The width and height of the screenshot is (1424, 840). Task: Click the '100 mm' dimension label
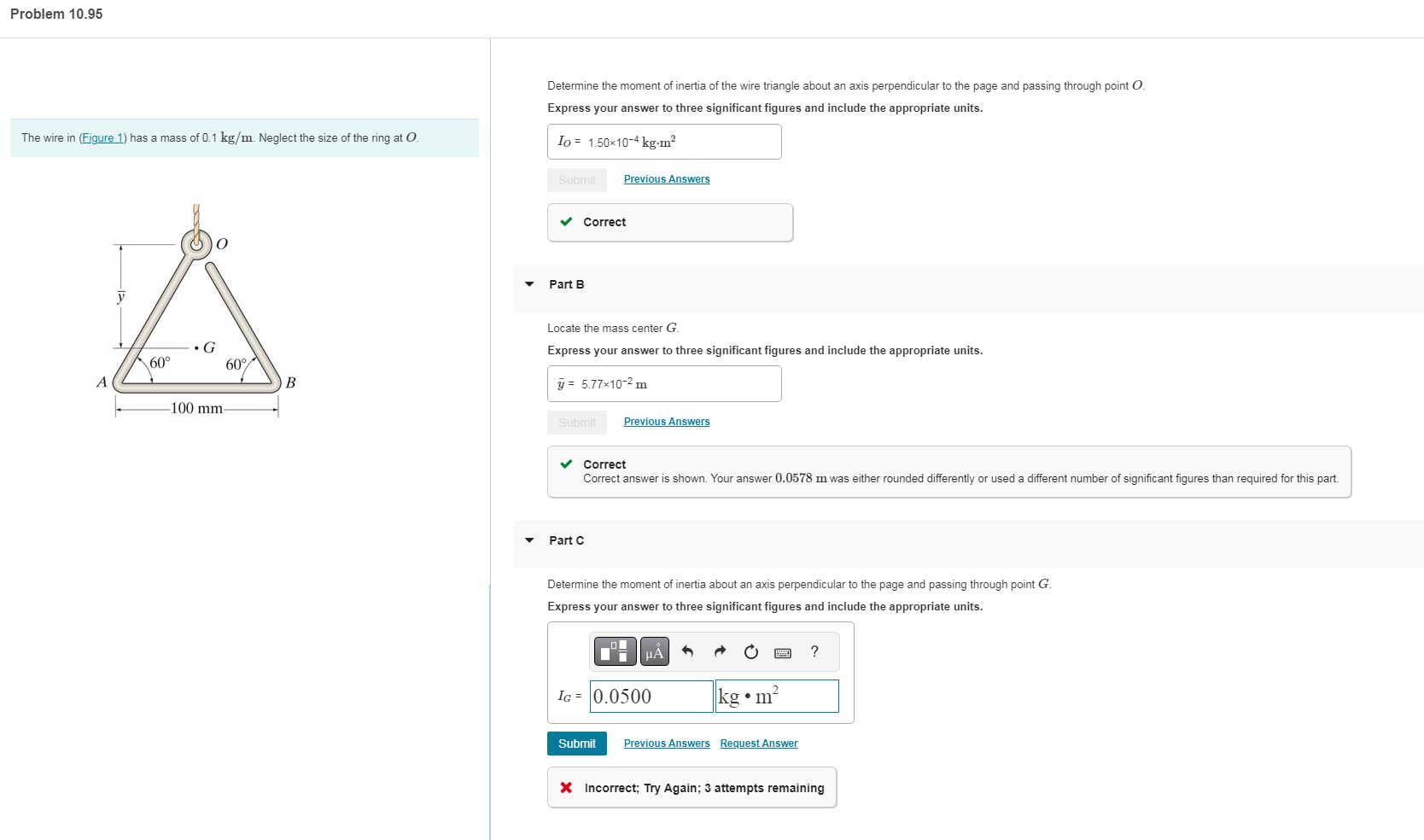click(x=196, y=408)
